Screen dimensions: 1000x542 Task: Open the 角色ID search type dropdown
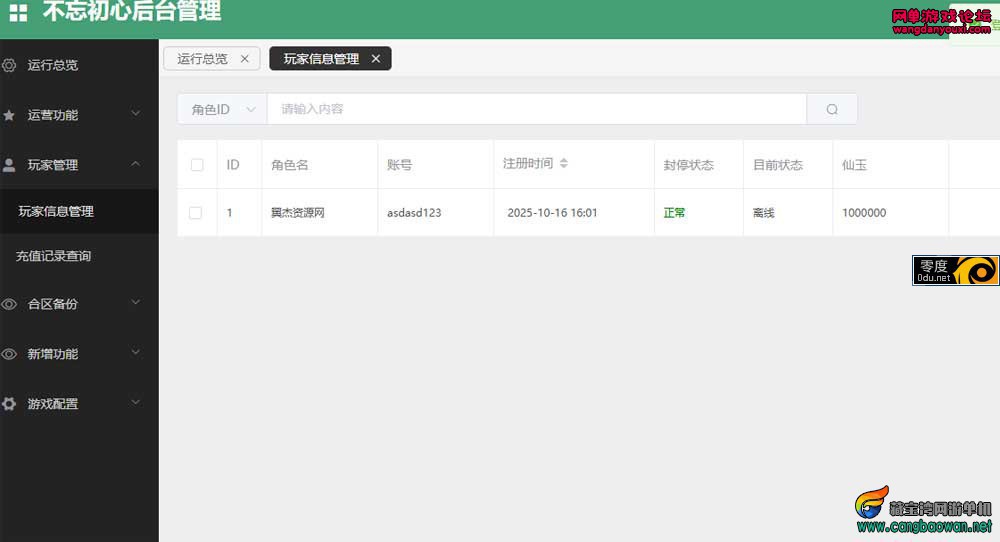[223, 109]
